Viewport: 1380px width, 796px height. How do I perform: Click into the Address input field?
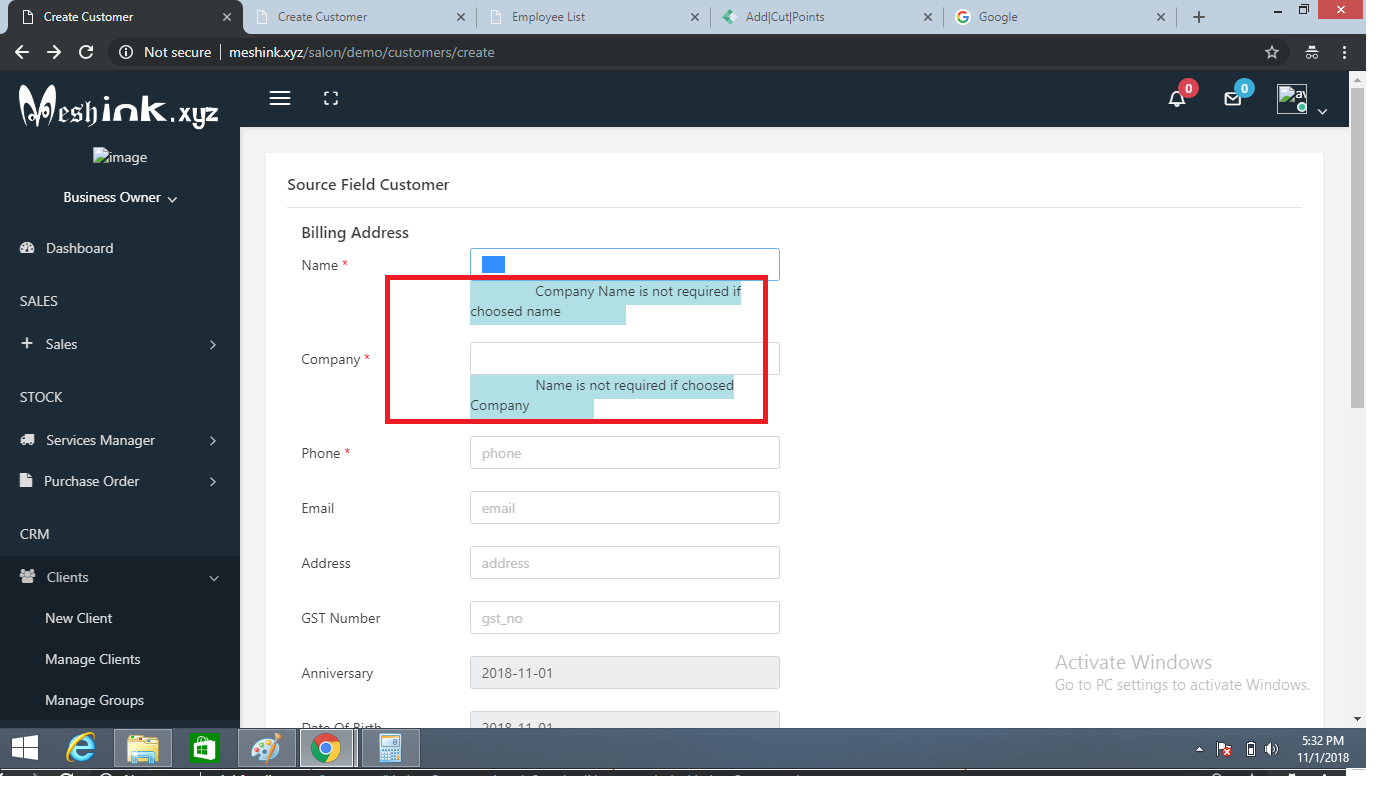pos(625,563)
